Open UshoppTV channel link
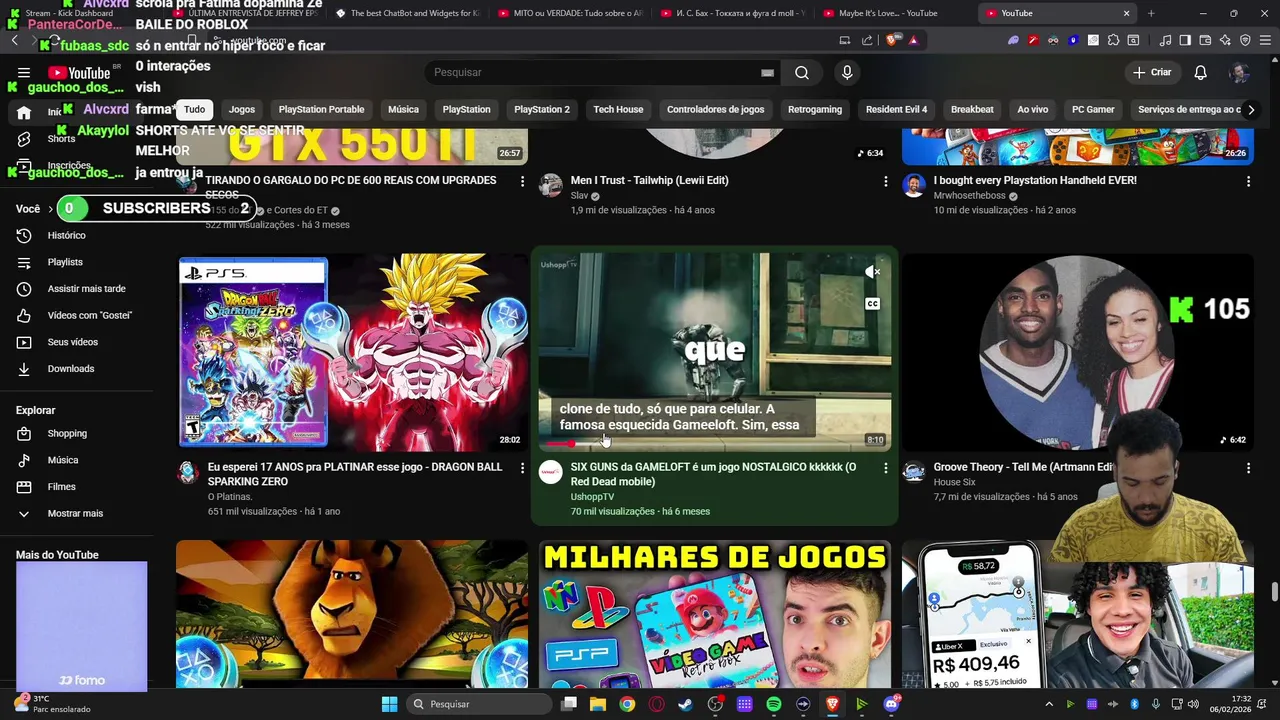 coord(592,497)
